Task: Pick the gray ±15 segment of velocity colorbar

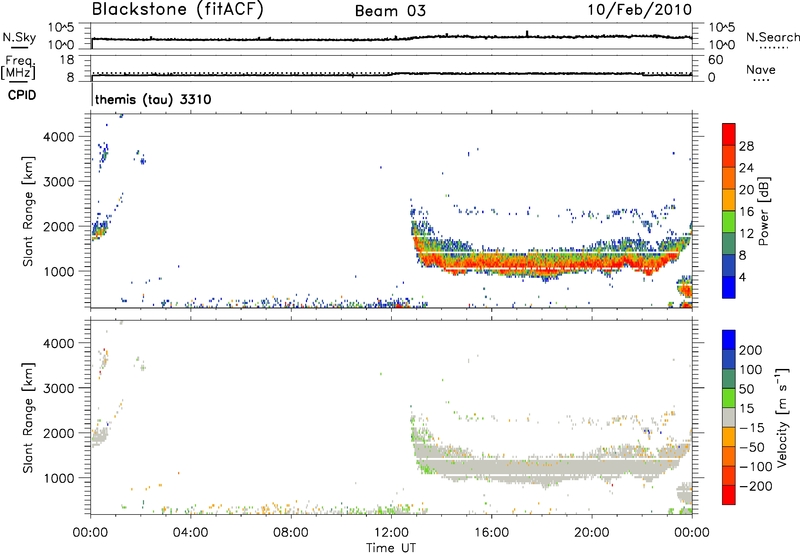Action: click(x=729, y=417)
